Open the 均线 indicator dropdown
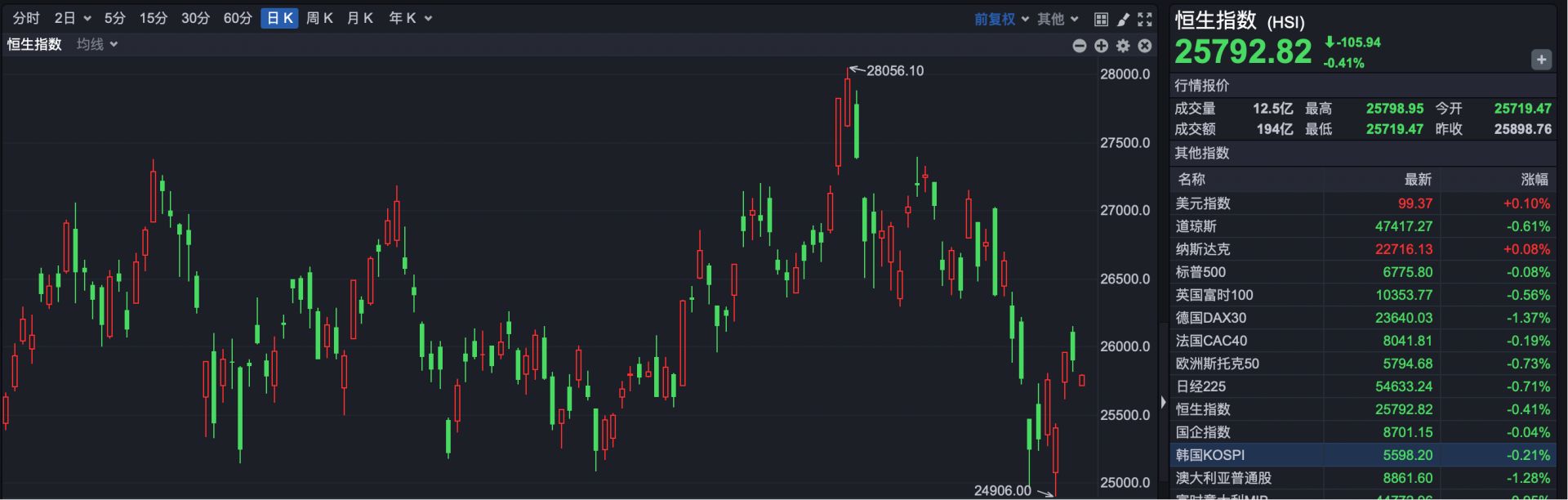The height and width of the screenshot is (500, 1568). point(97,44)
